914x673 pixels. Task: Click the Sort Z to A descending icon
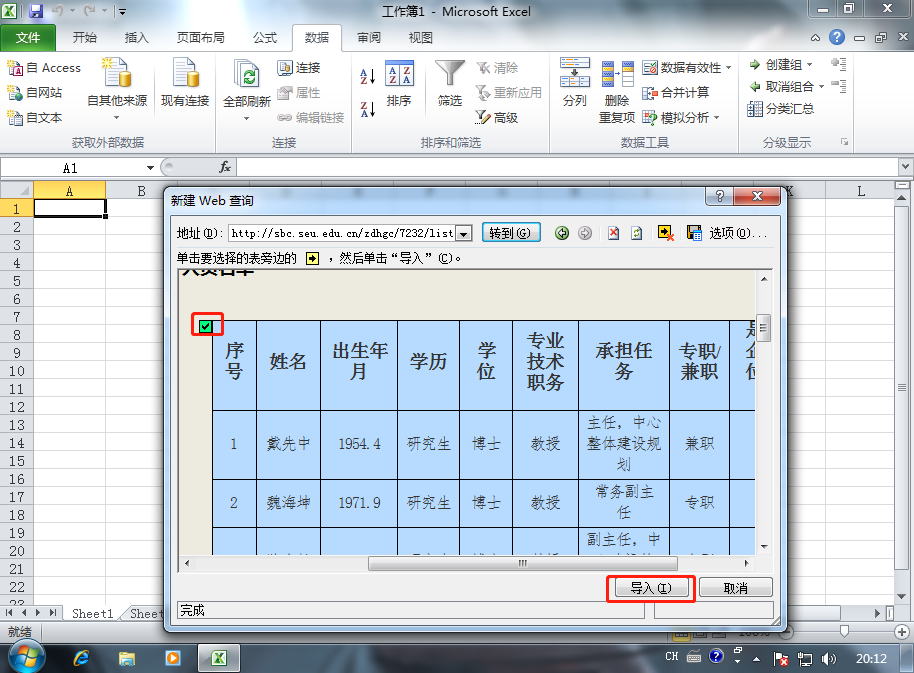[367, 109]
